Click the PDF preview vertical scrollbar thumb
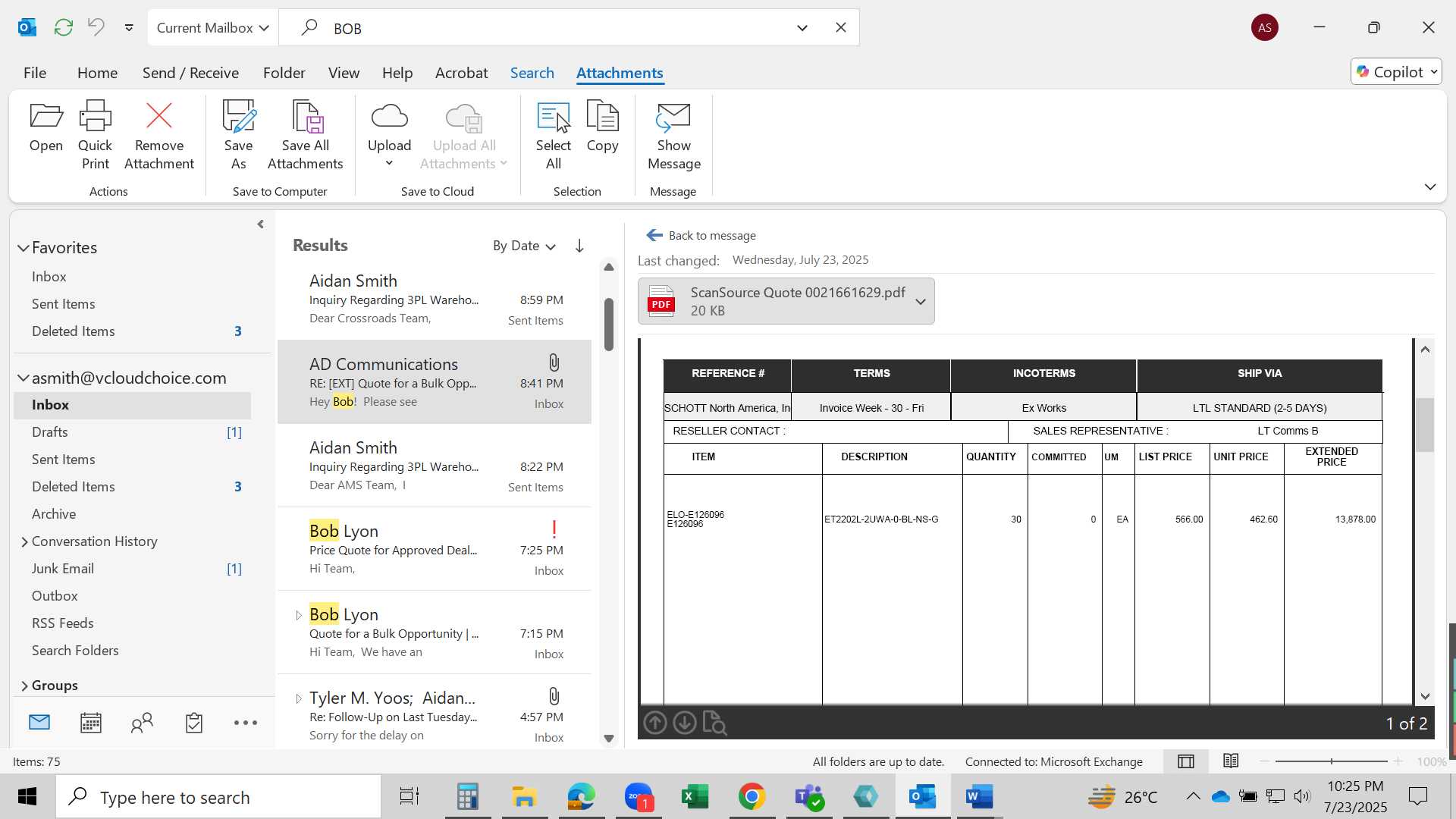The image size is (1456, 819). click(1425, 425)
